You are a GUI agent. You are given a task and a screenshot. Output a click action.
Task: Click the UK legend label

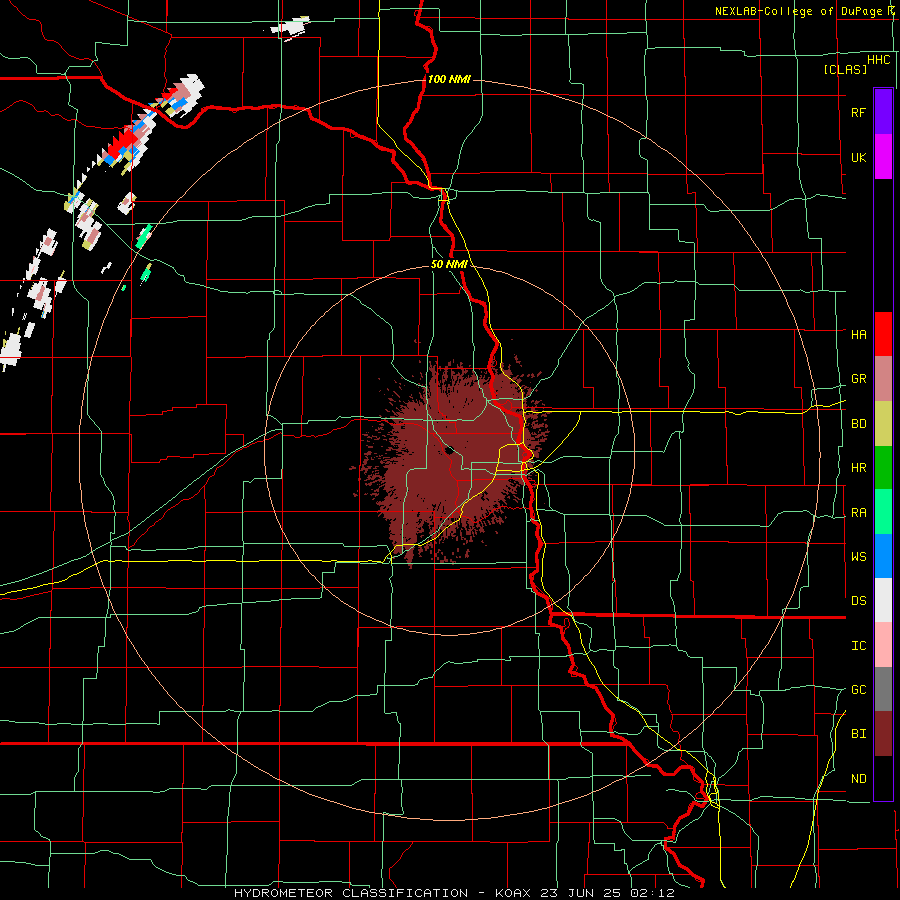[x=858, y=157]
